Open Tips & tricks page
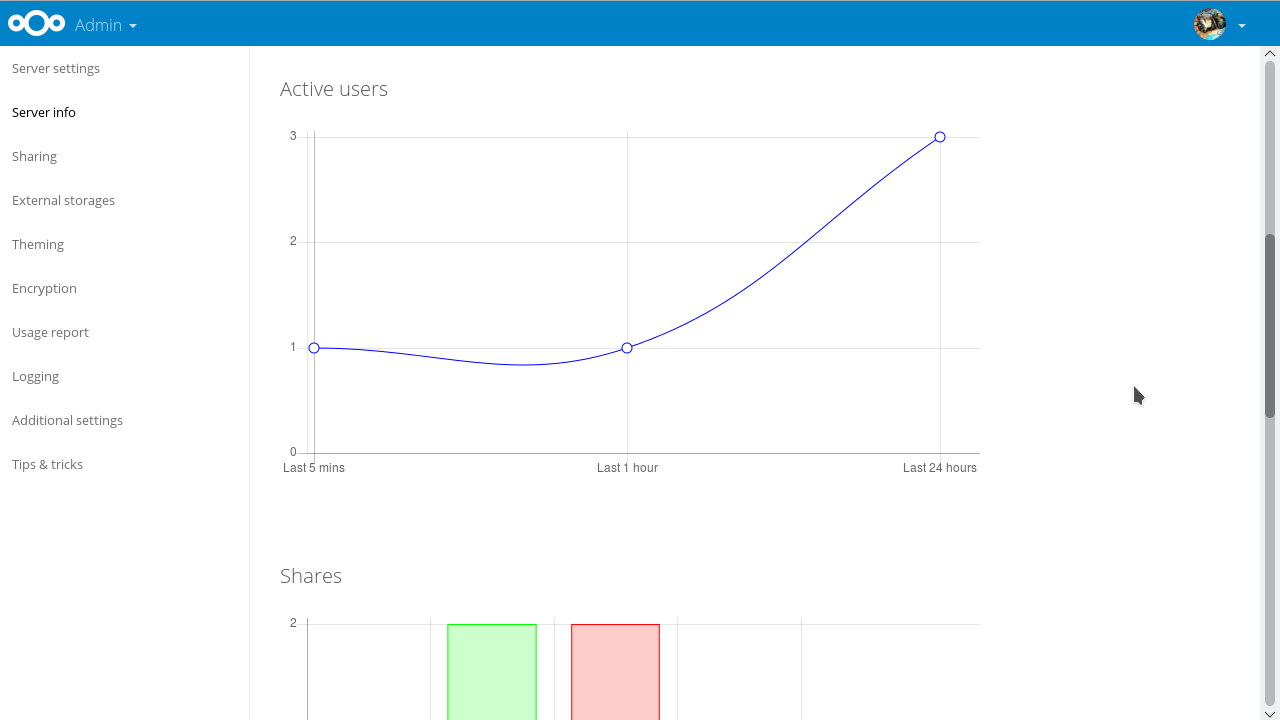This screenshot has height=720, width=1280. [x=47, y=464]
